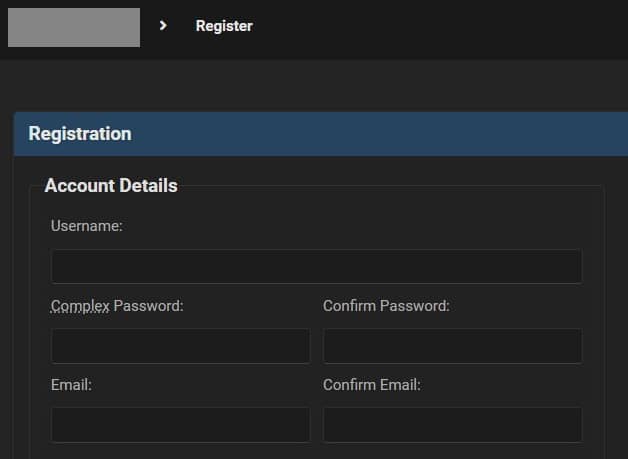Viewport: 628px width, 459px height.
Task: Click the Email label
Action: (x=71, y=385)
